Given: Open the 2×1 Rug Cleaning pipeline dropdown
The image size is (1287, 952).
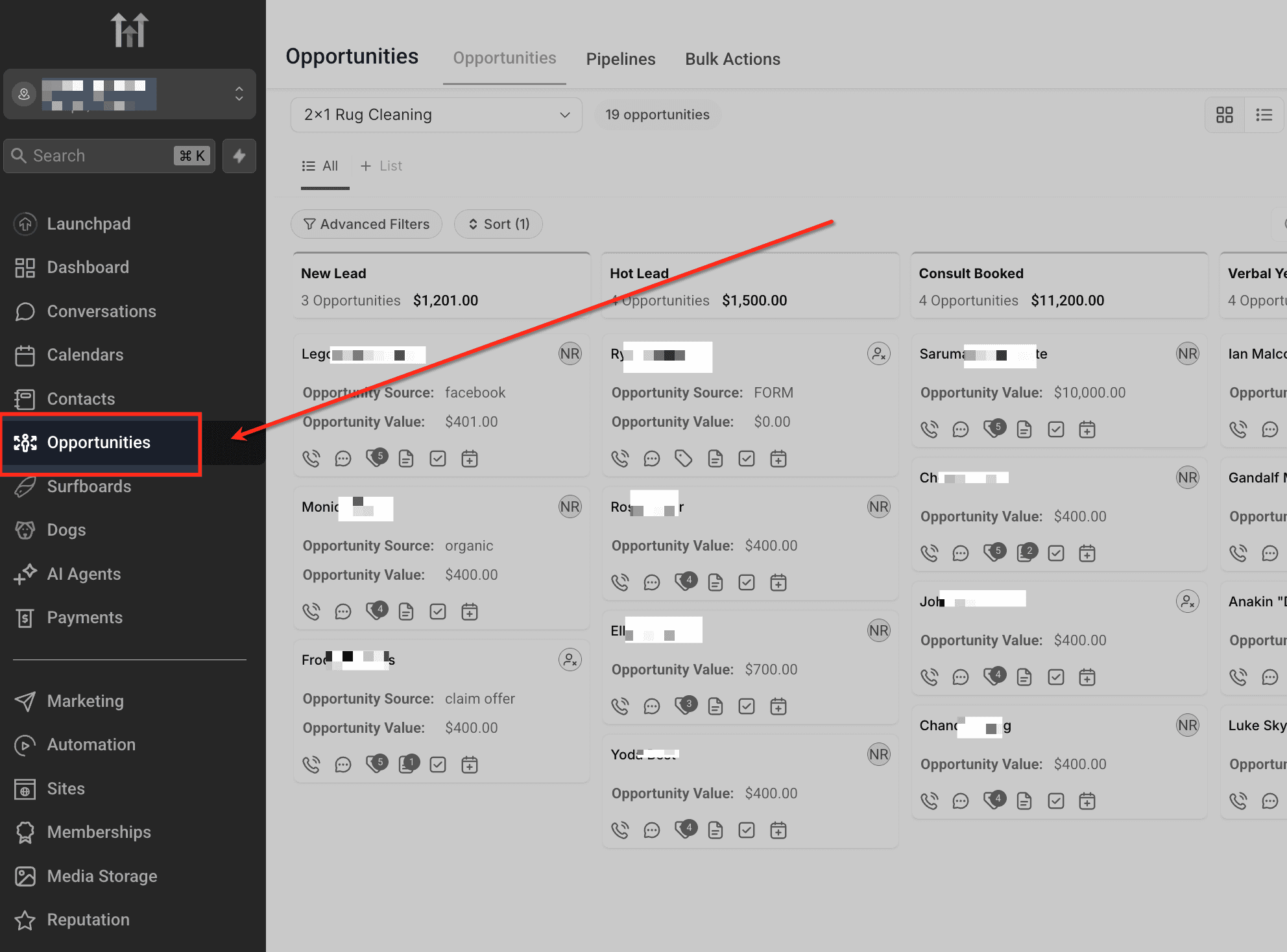Looking at the screenshot, I should (x=437, y=115).
